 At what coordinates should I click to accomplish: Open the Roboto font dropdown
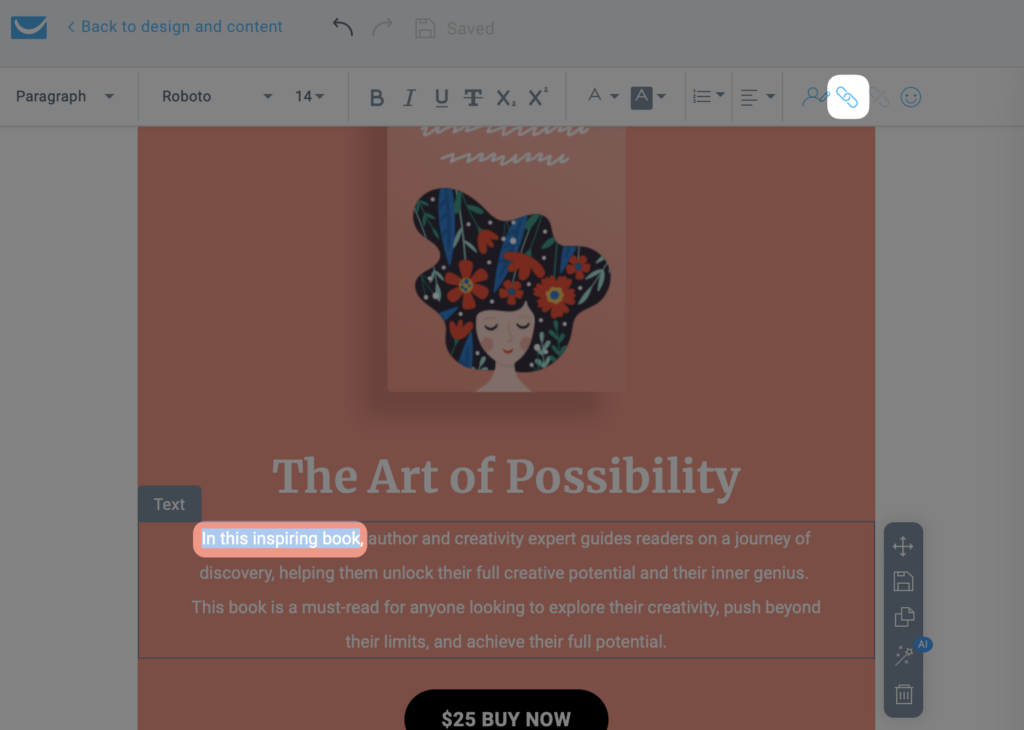[217, 97]
